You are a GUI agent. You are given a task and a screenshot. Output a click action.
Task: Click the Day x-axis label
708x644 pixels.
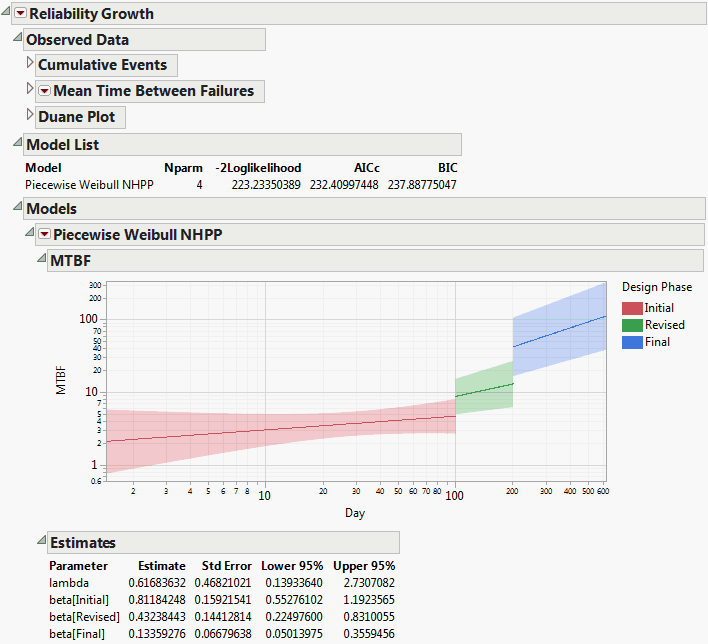point(356,512)
